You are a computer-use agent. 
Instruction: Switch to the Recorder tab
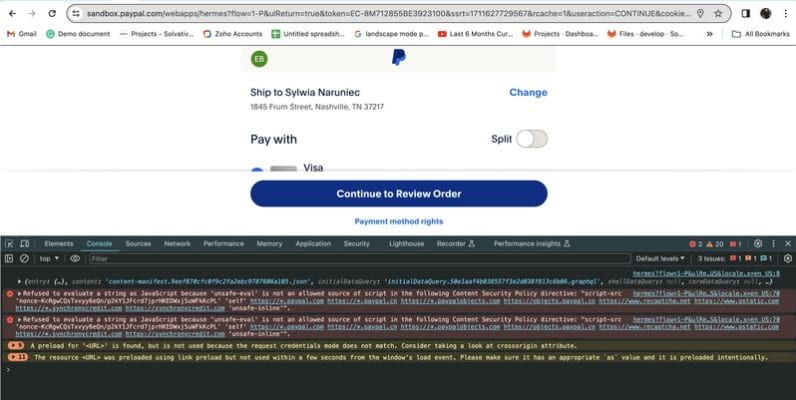[x=455, y=244]
